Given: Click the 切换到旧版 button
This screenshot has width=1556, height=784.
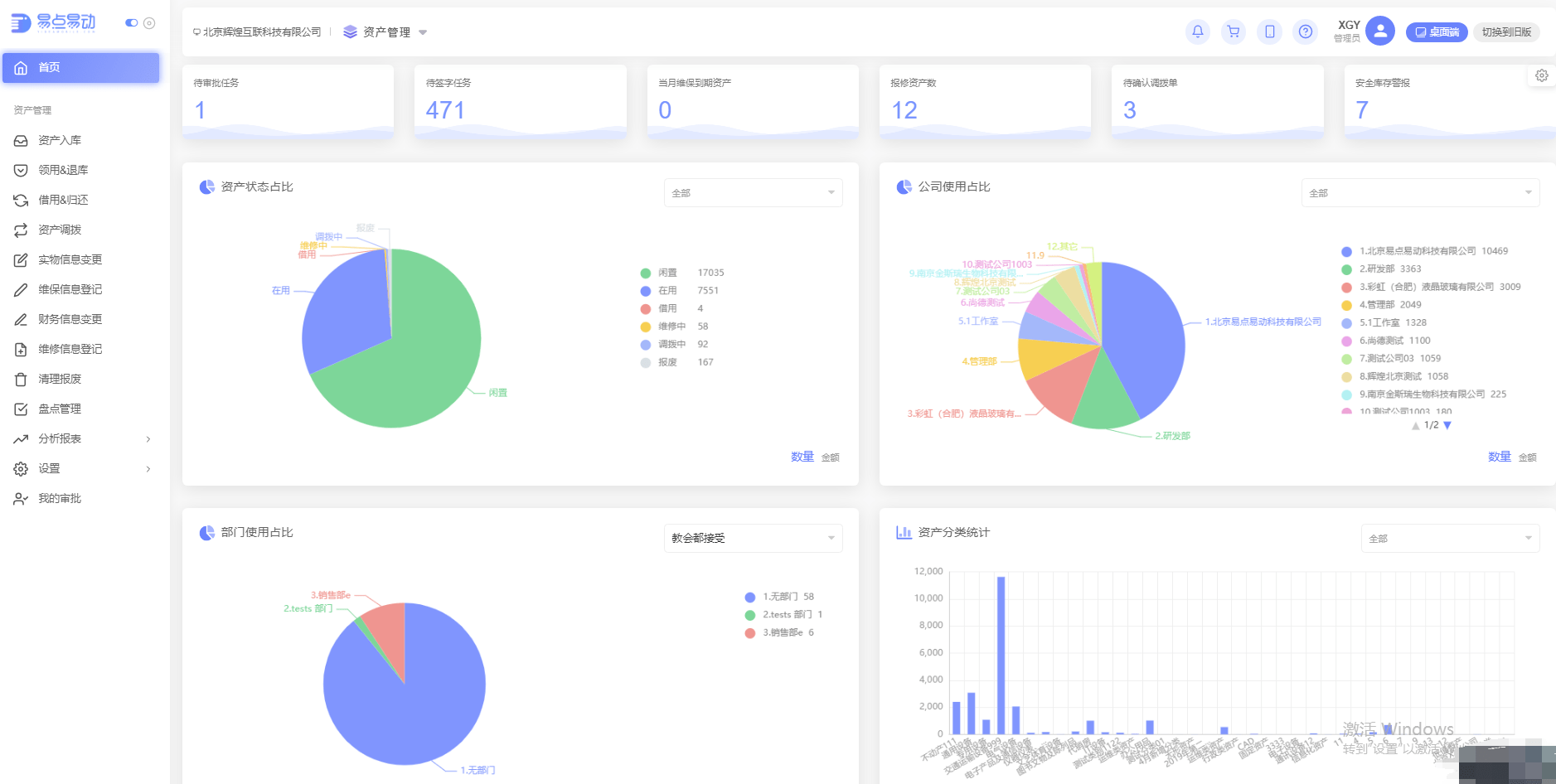Looking at the screenshot, I should (1506, 32).
